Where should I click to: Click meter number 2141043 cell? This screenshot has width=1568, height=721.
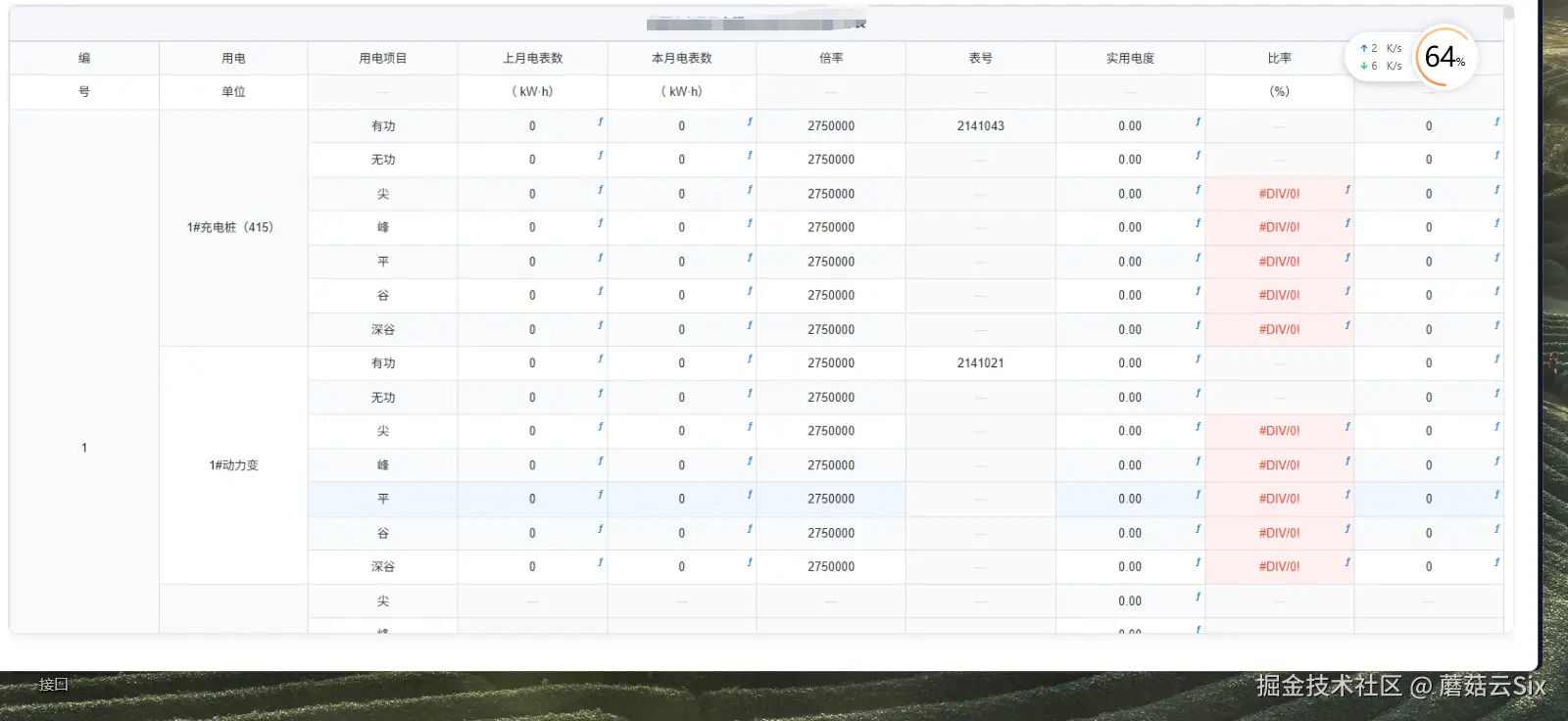[x=981, y=125]
